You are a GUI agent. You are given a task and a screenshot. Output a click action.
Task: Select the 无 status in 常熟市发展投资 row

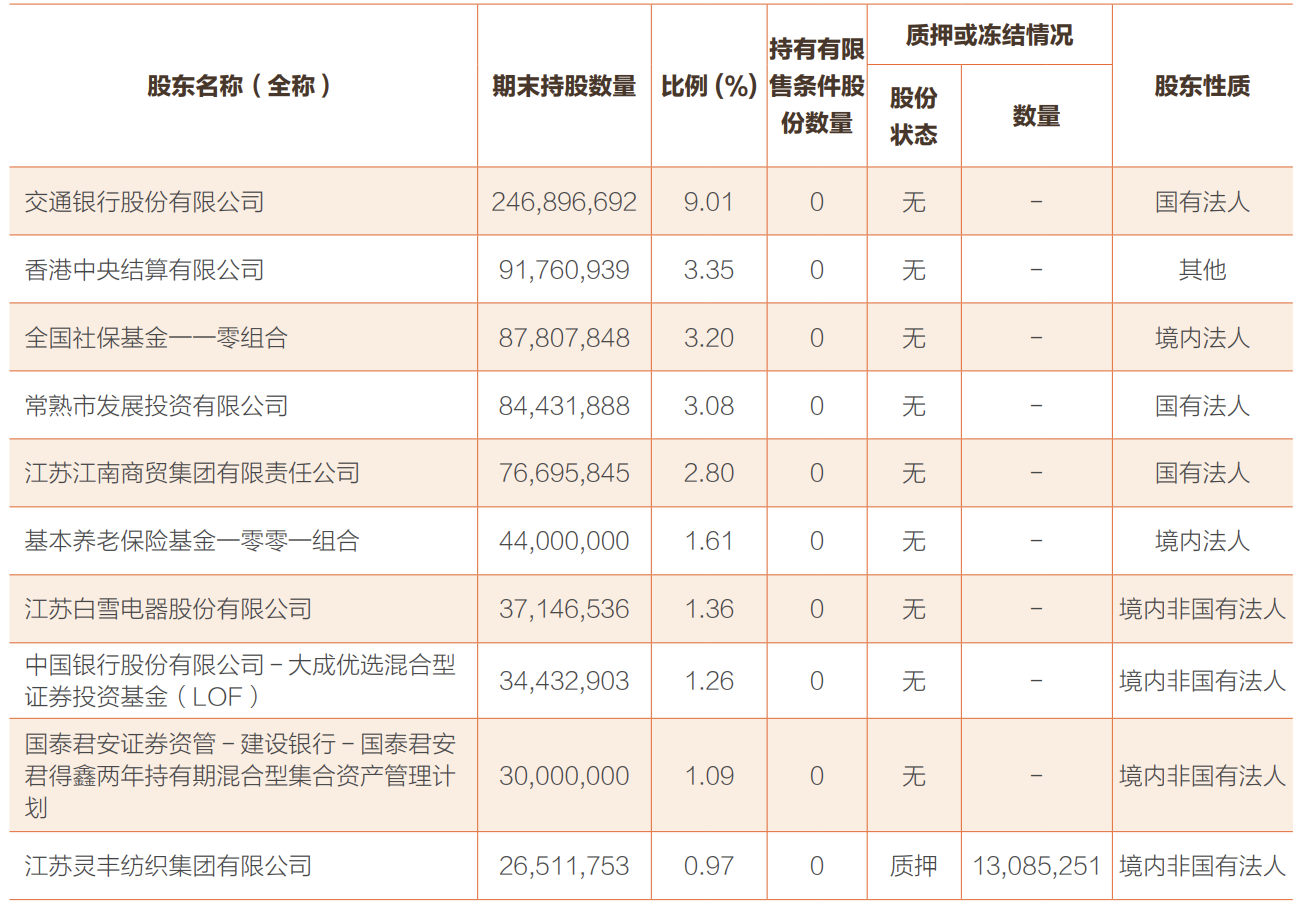[914, 406]
